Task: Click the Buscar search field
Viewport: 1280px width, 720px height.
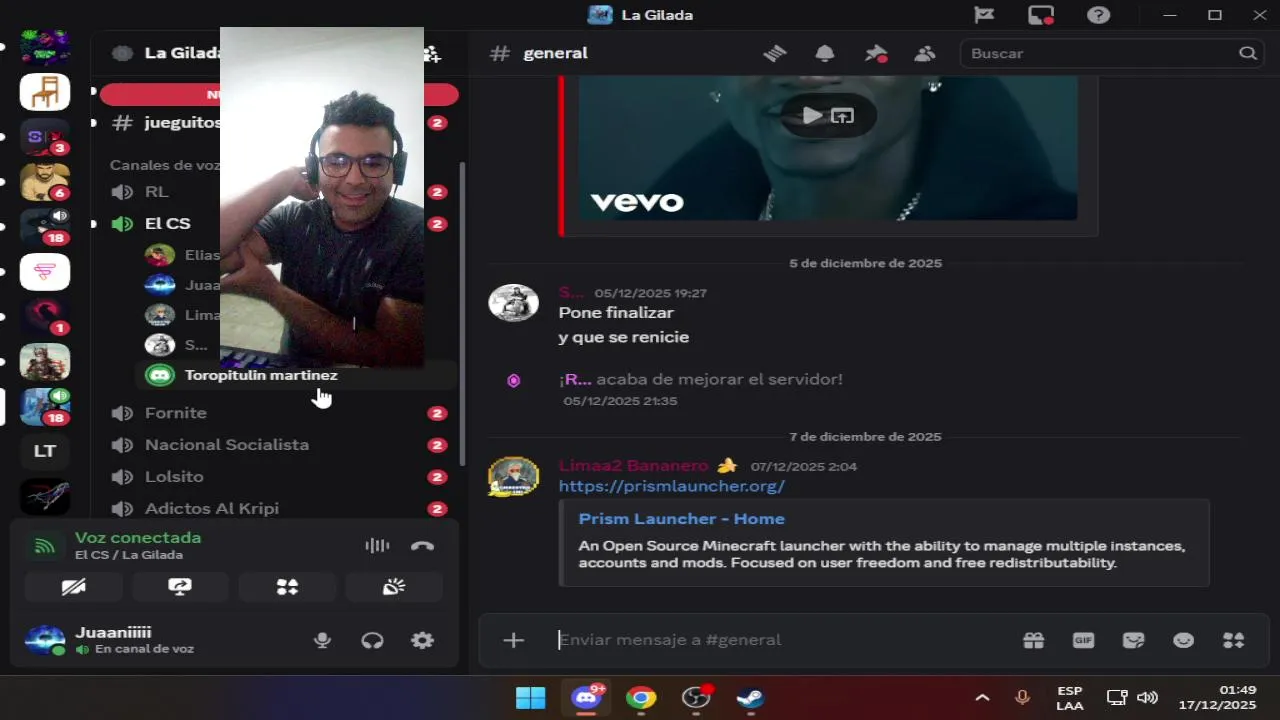Action: click(x=1110, y=53)
